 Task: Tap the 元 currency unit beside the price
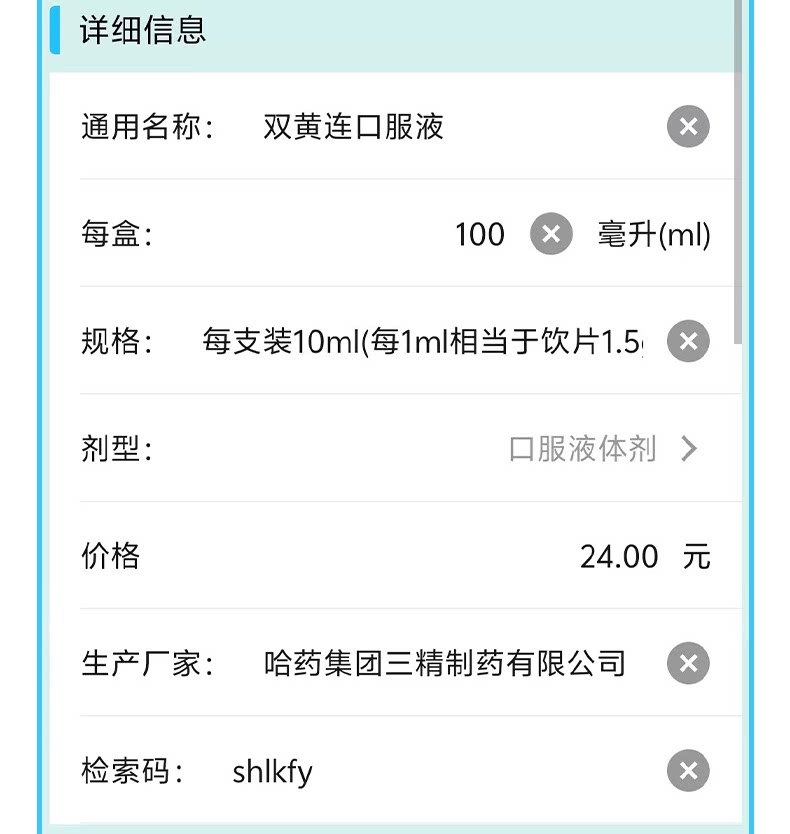696,556
